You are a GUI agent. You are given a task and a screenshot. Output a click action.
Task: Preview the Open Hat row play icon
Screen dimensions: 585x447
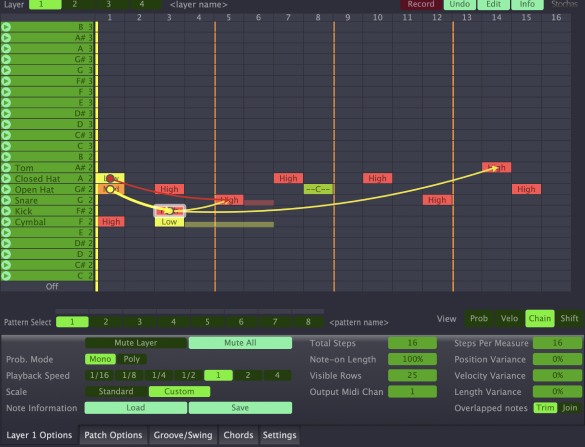pyautogui.click(x=6, y=190)
